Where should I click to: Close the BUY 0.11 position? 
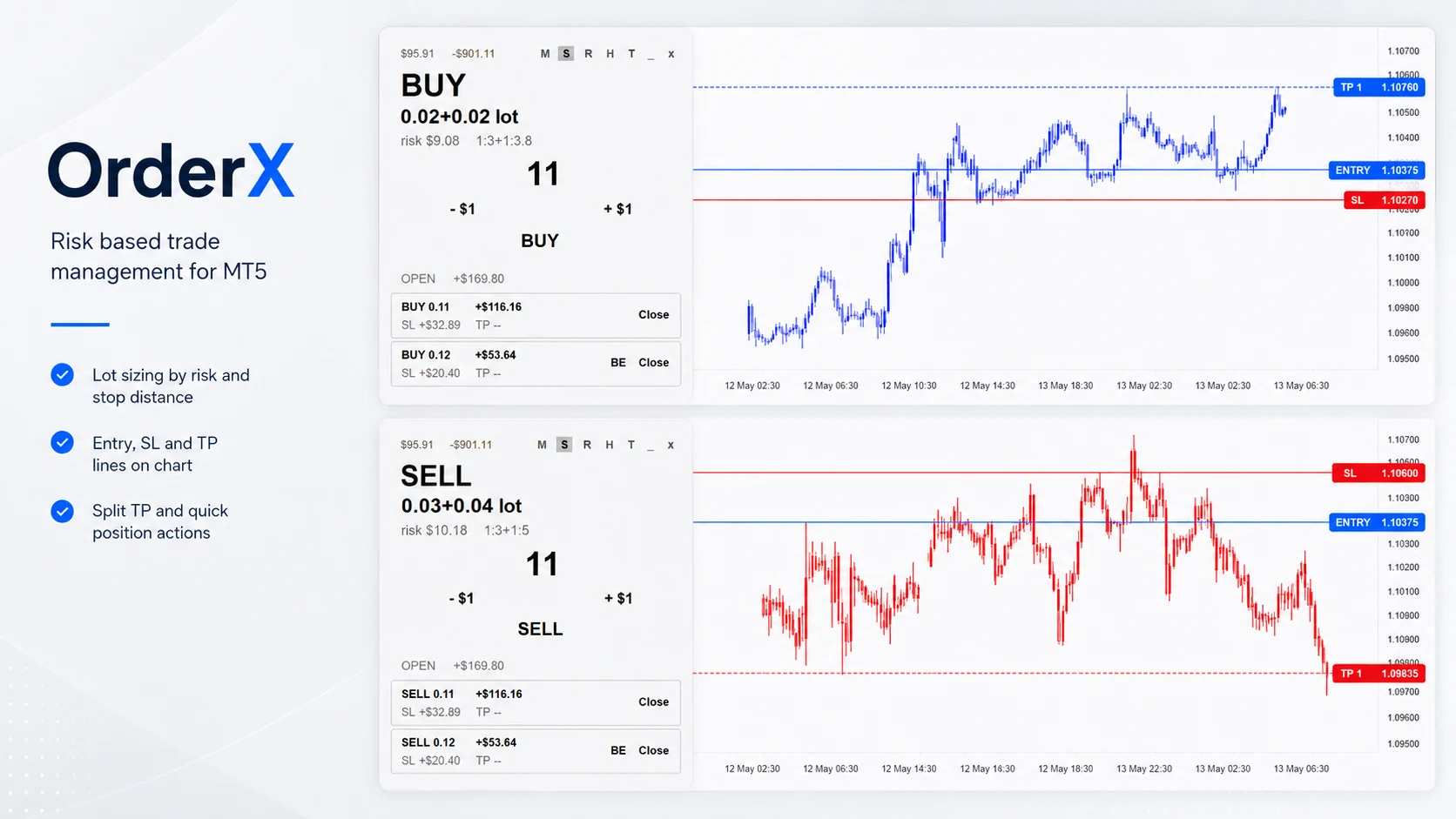point(653,315)
